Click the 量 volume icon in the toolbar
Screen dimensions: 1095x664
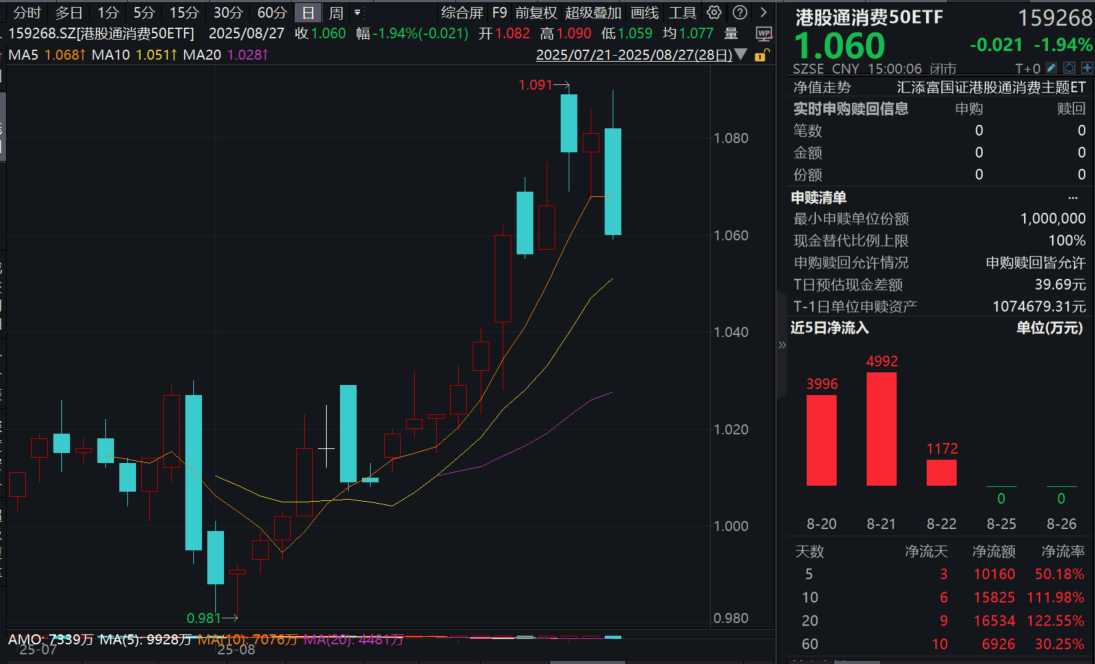coord(730,32)
